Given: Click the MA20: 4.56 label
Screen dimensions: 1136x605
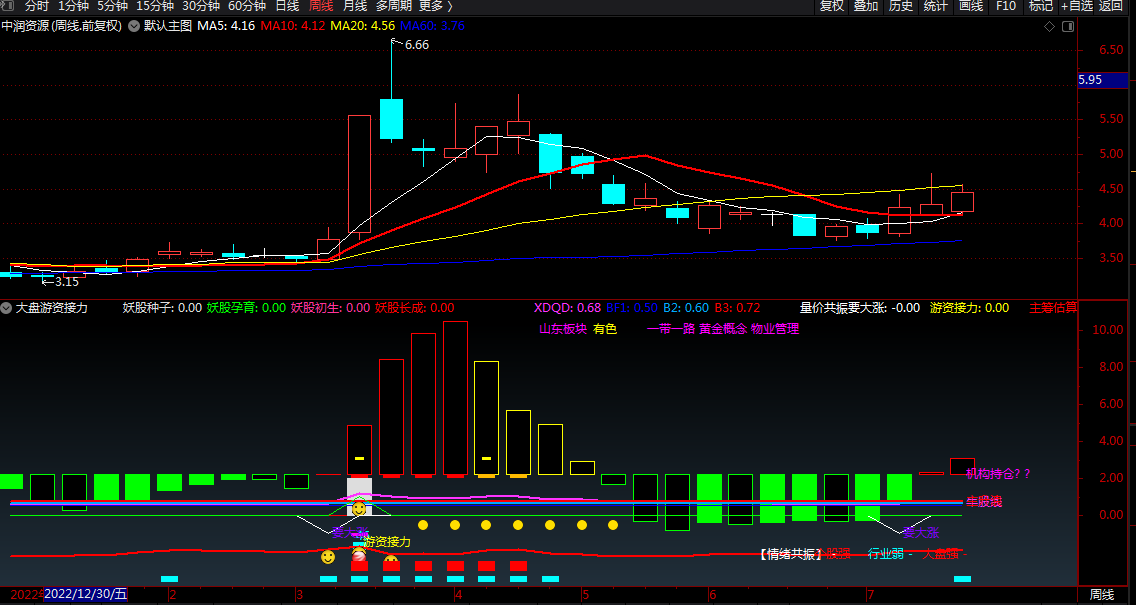Looking at the screenshot, I should [x=362, y=26].
